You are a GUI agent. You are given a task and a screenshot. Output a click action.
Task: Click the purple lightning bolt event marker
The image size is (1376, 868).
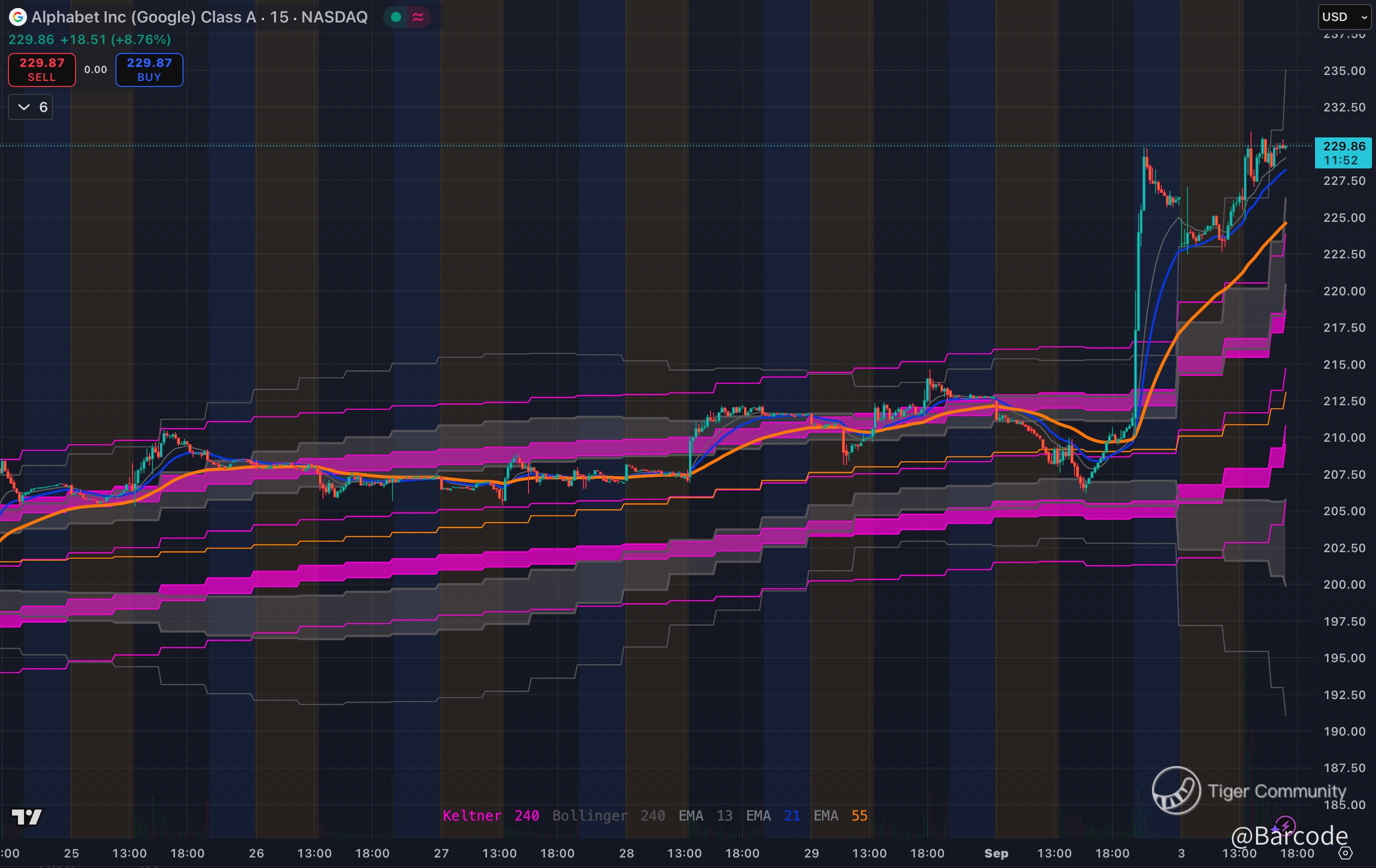[1285, 827]
